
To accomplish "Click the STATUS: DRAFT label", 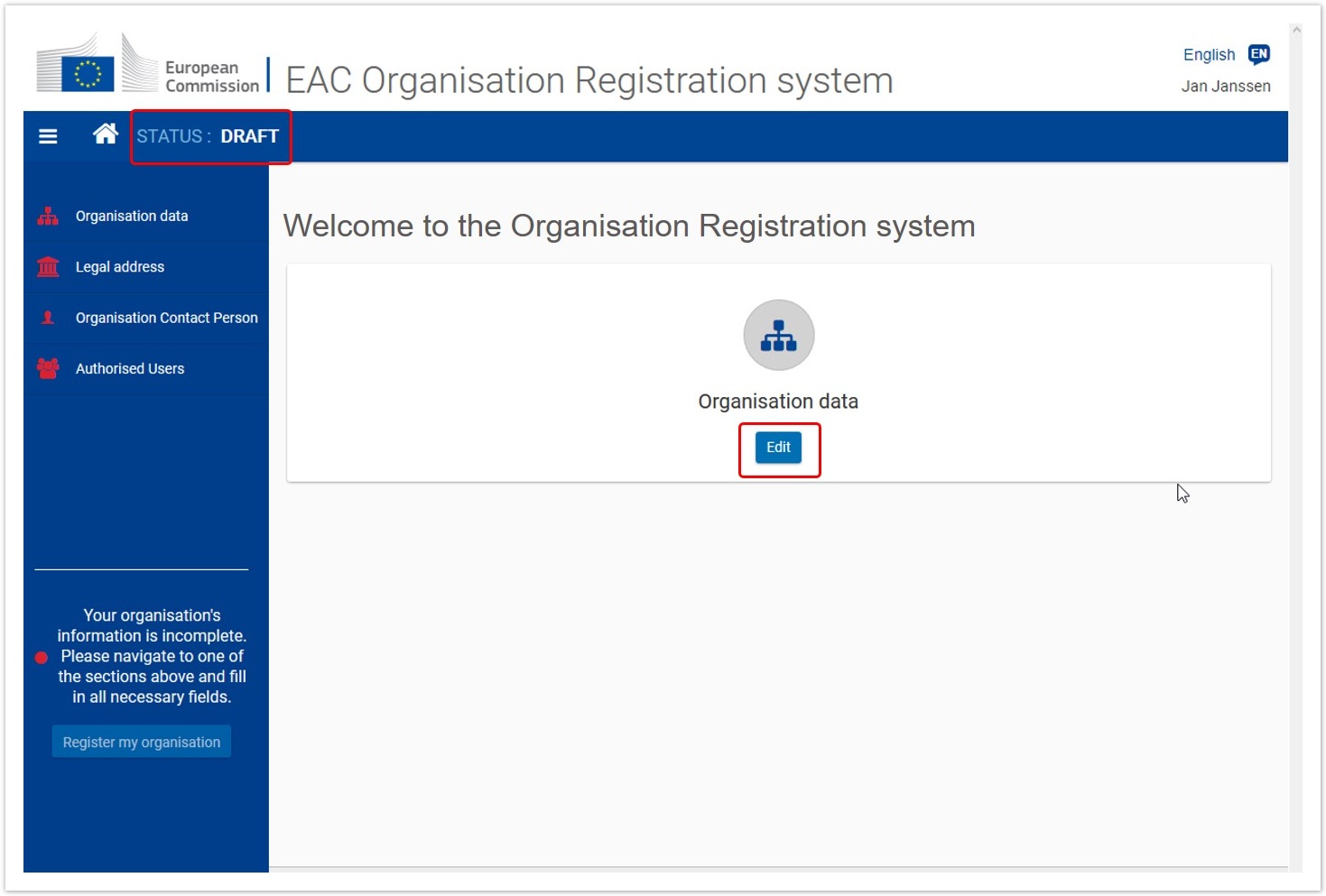I will pos(209,136).
